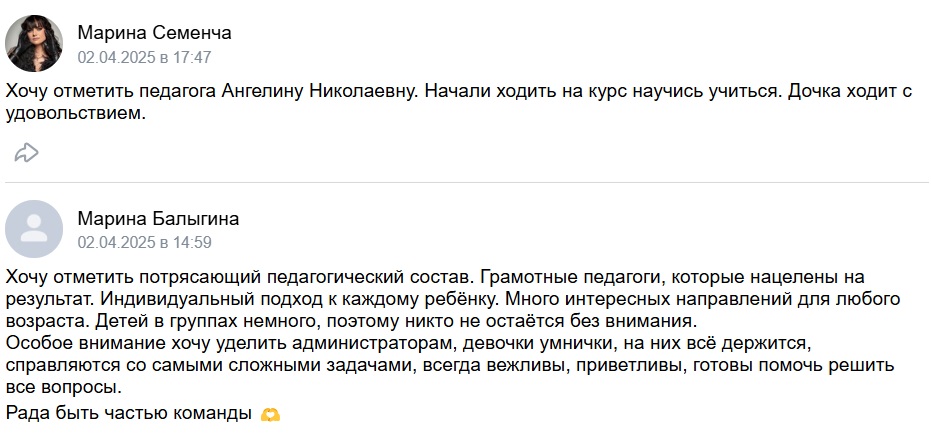Click the timestamp 02.04.2025 в 17:47
Screen dimensions: 931x434
pyautogui.click(x=144, y=58)
